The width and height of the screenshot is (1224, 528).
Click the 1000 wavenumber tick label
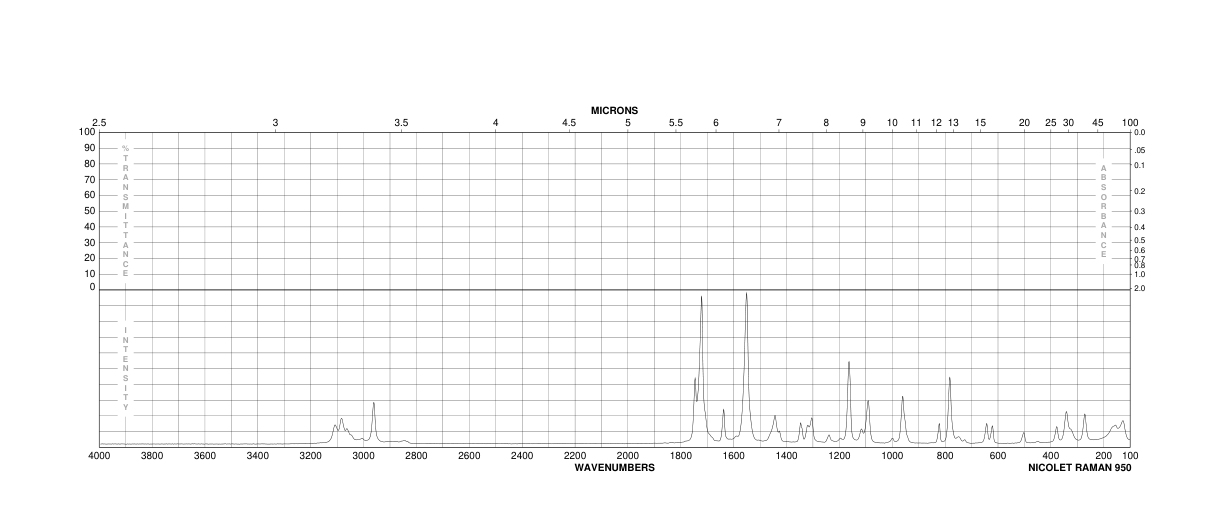892,456
